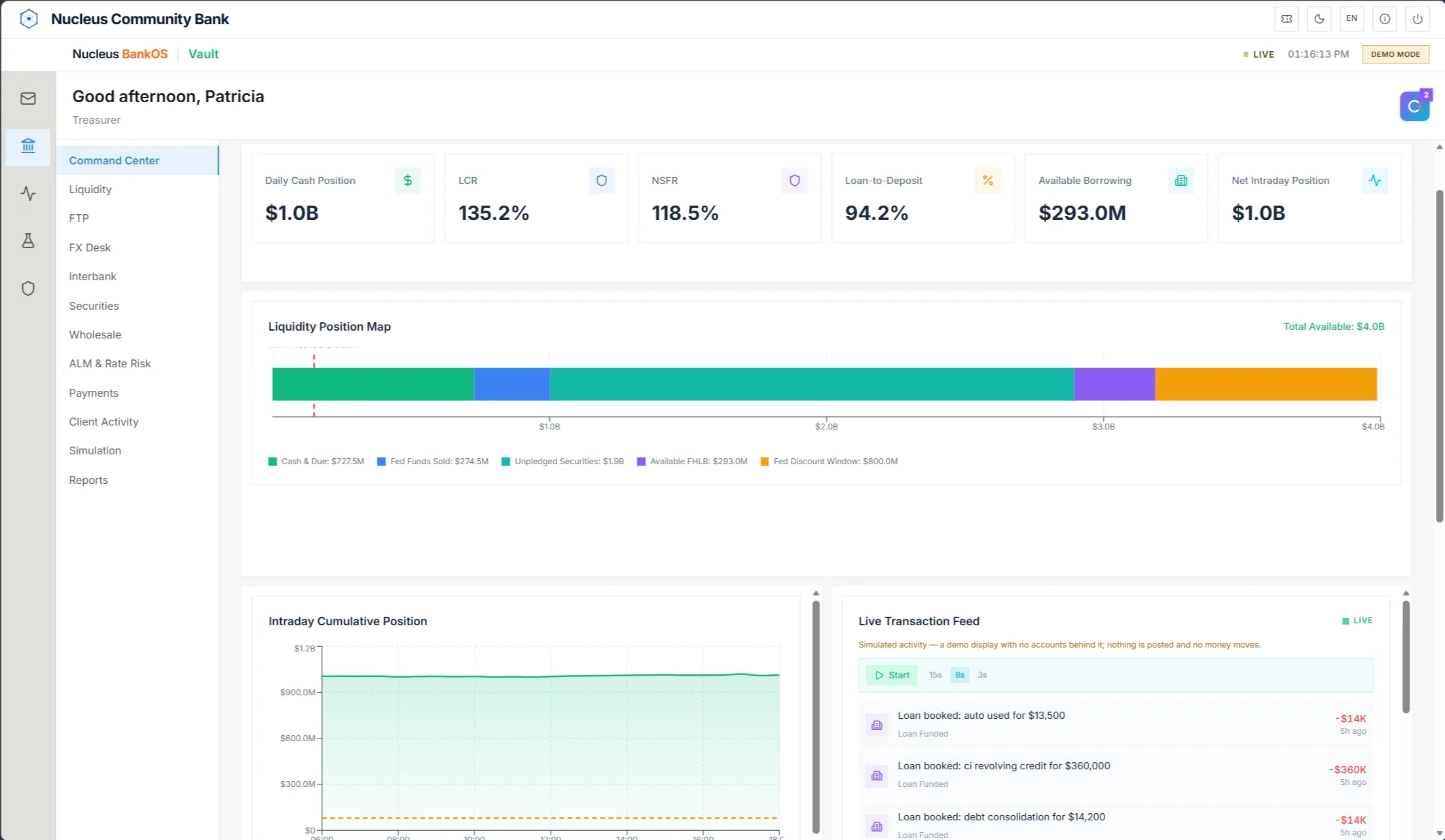The height and width of the screenshot is (840, 1445).
Task: Open the Liquidity menu item
Action: click(137, 189)
